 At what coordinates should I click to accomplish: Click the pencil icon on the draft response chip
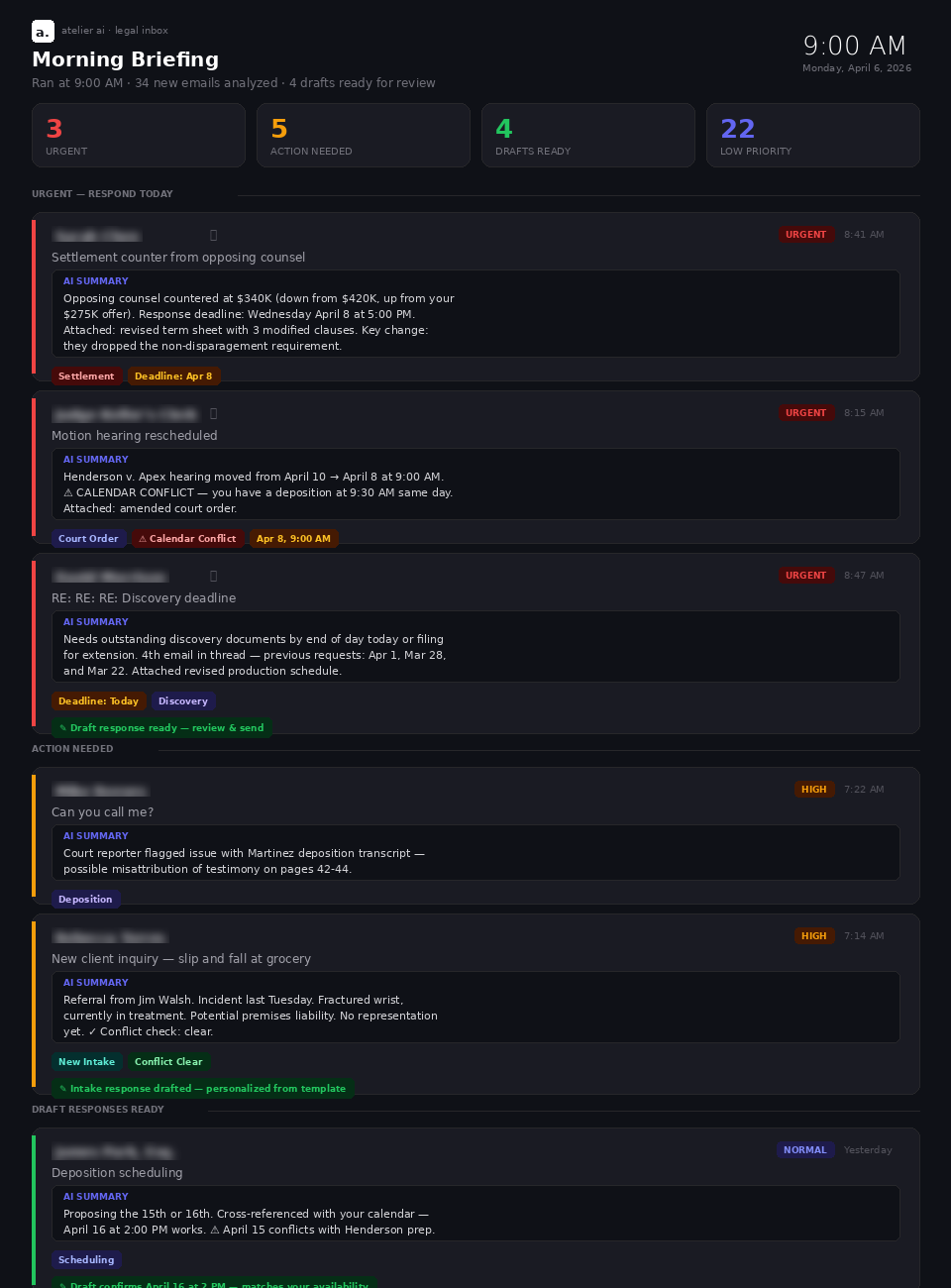[63, 727]
